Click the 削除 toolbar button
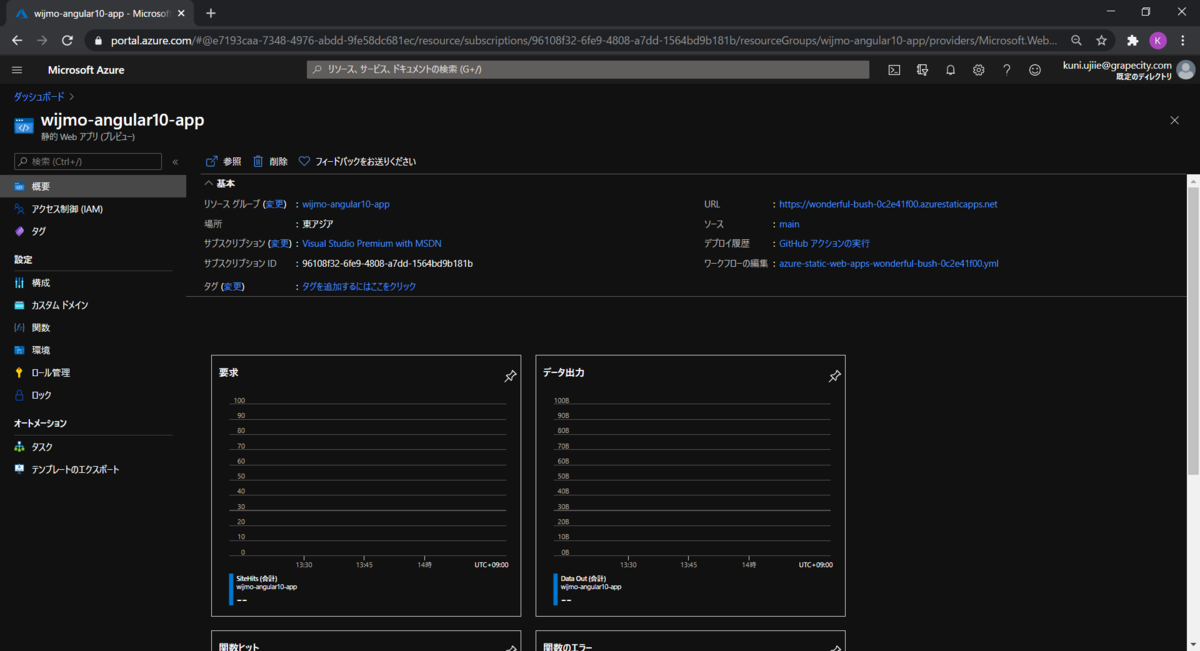Image resolution: width=1200 pixels, height=651 pixels. (270, 161)
